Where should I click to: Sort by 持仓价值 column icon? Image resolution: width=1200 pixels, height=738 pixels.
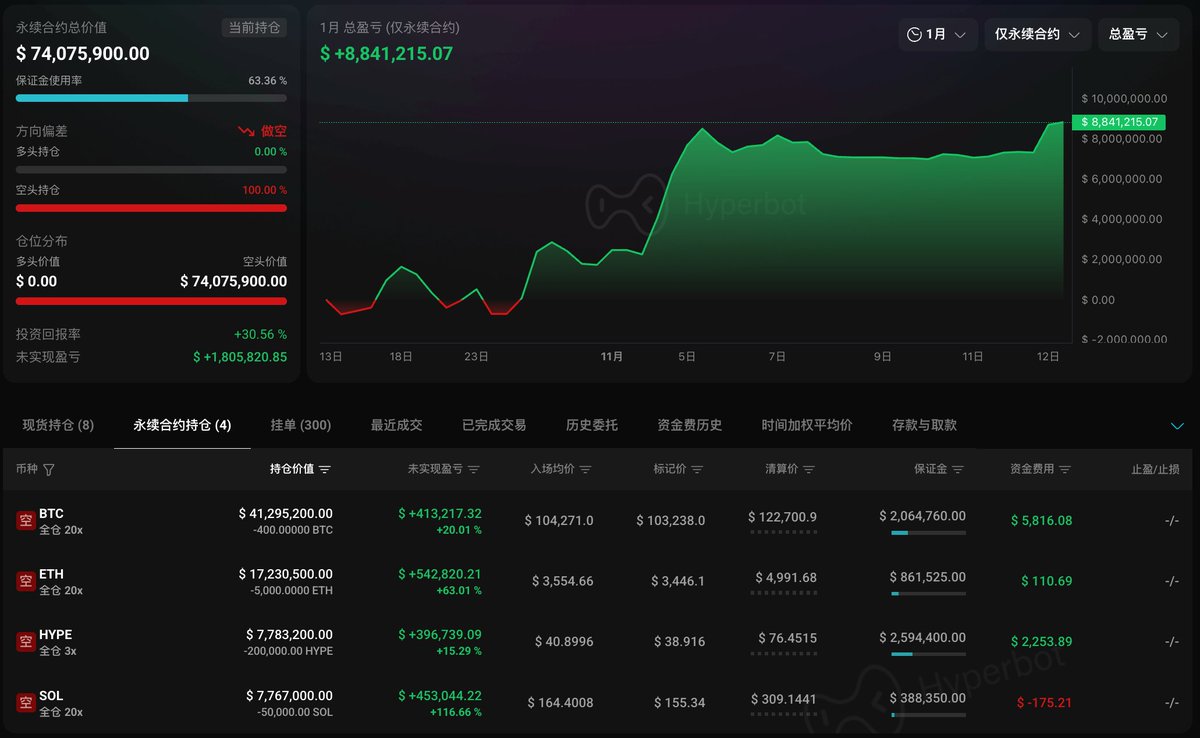click(x=325, y=470)
